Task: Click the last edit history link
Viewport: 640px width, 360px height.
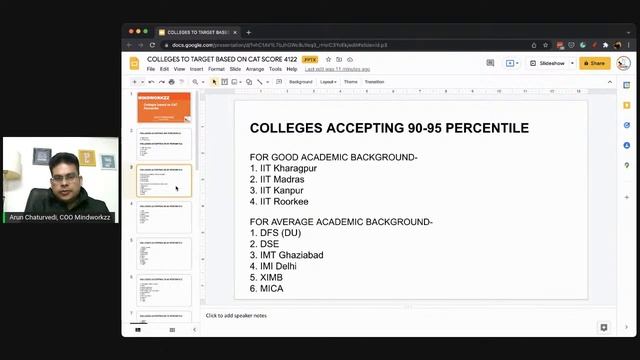Action: pyautogui.click(x=337, y=69)
